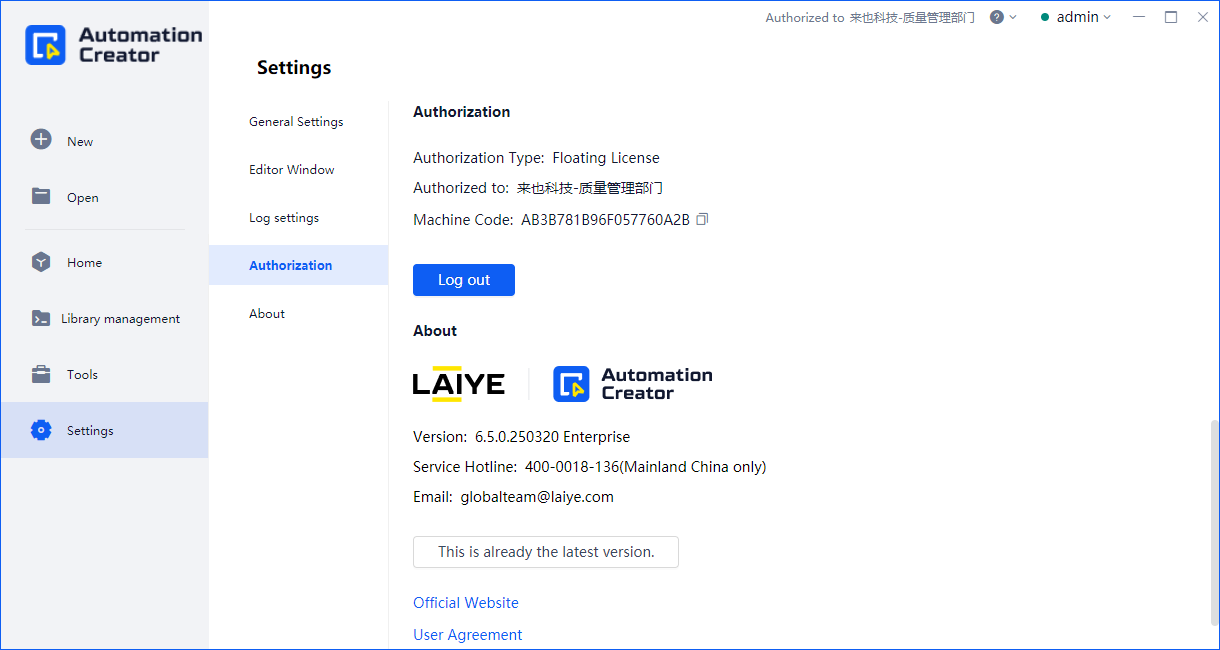This screenshot has height=650, width=1220.
Task: Open the User Agreement link
Action: pos(468,635)
